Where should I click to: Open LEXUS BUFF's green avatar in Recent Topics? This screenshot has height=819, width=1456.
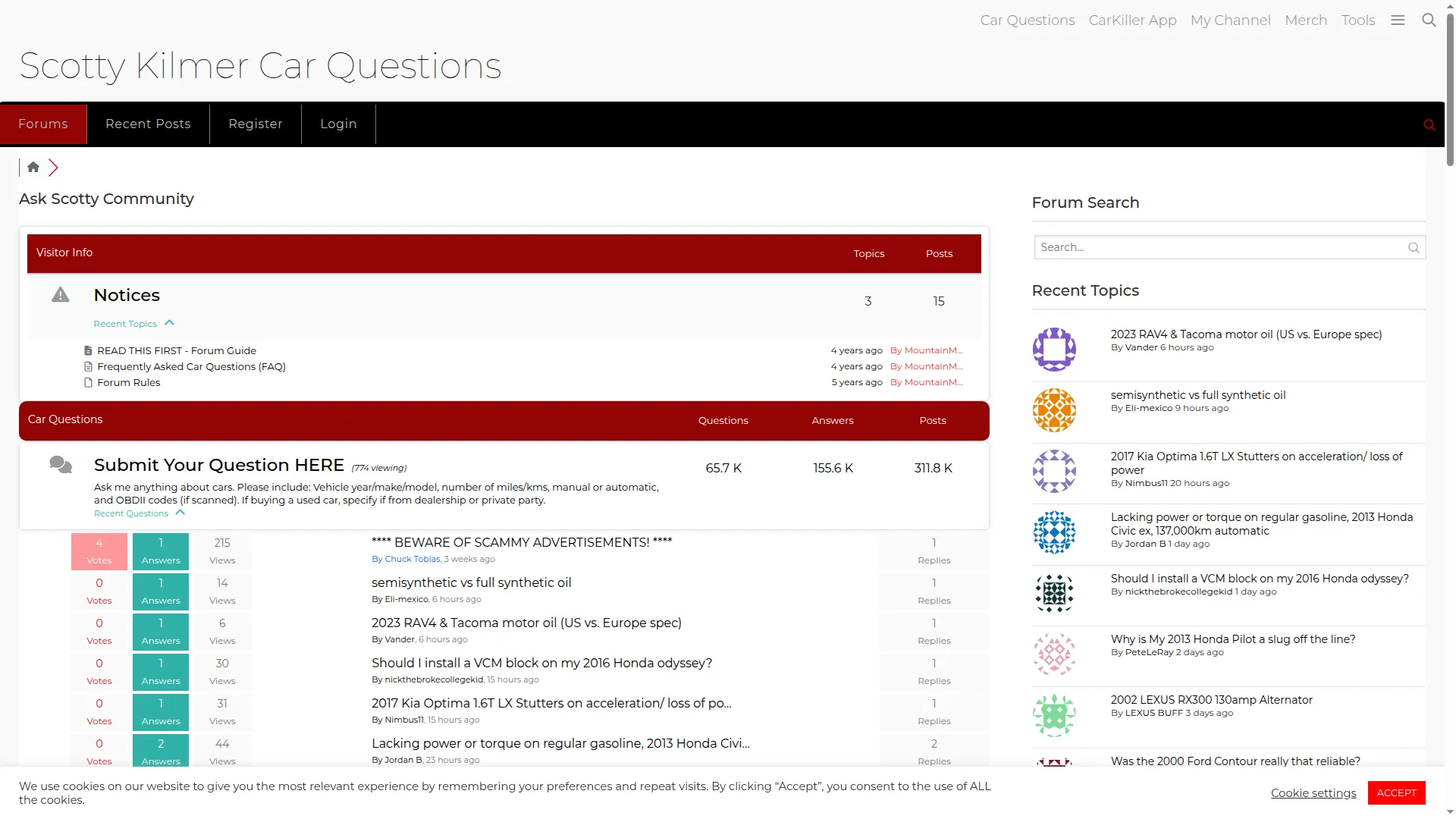tap(1054, 715)
